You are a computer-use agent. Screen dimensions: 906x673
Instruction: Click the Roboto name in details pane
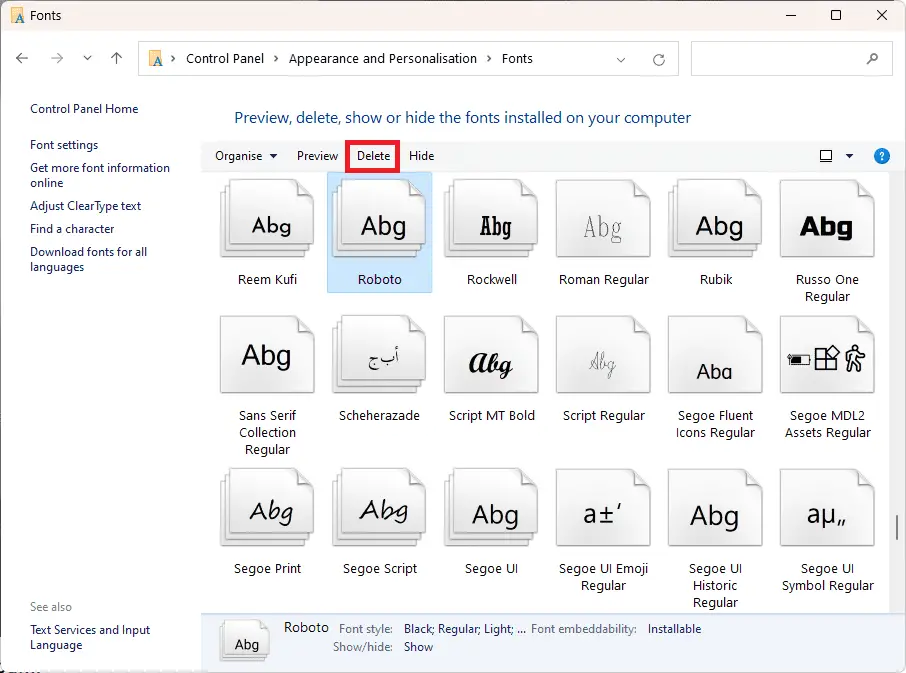(x=306, y=627)
